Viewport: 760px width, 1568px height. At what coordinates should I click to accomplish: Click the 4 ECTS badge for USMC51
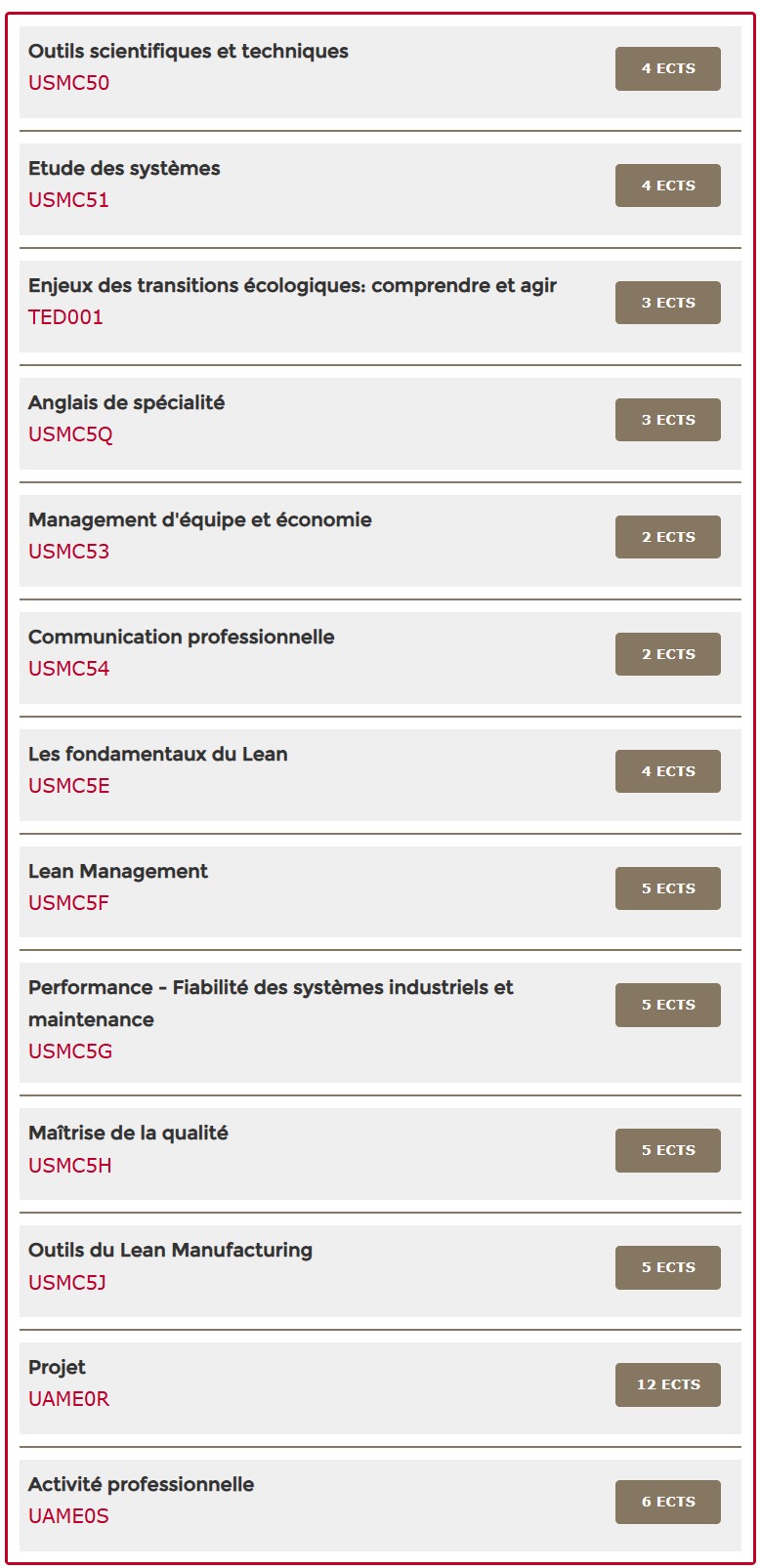click(x=667, y=186)
